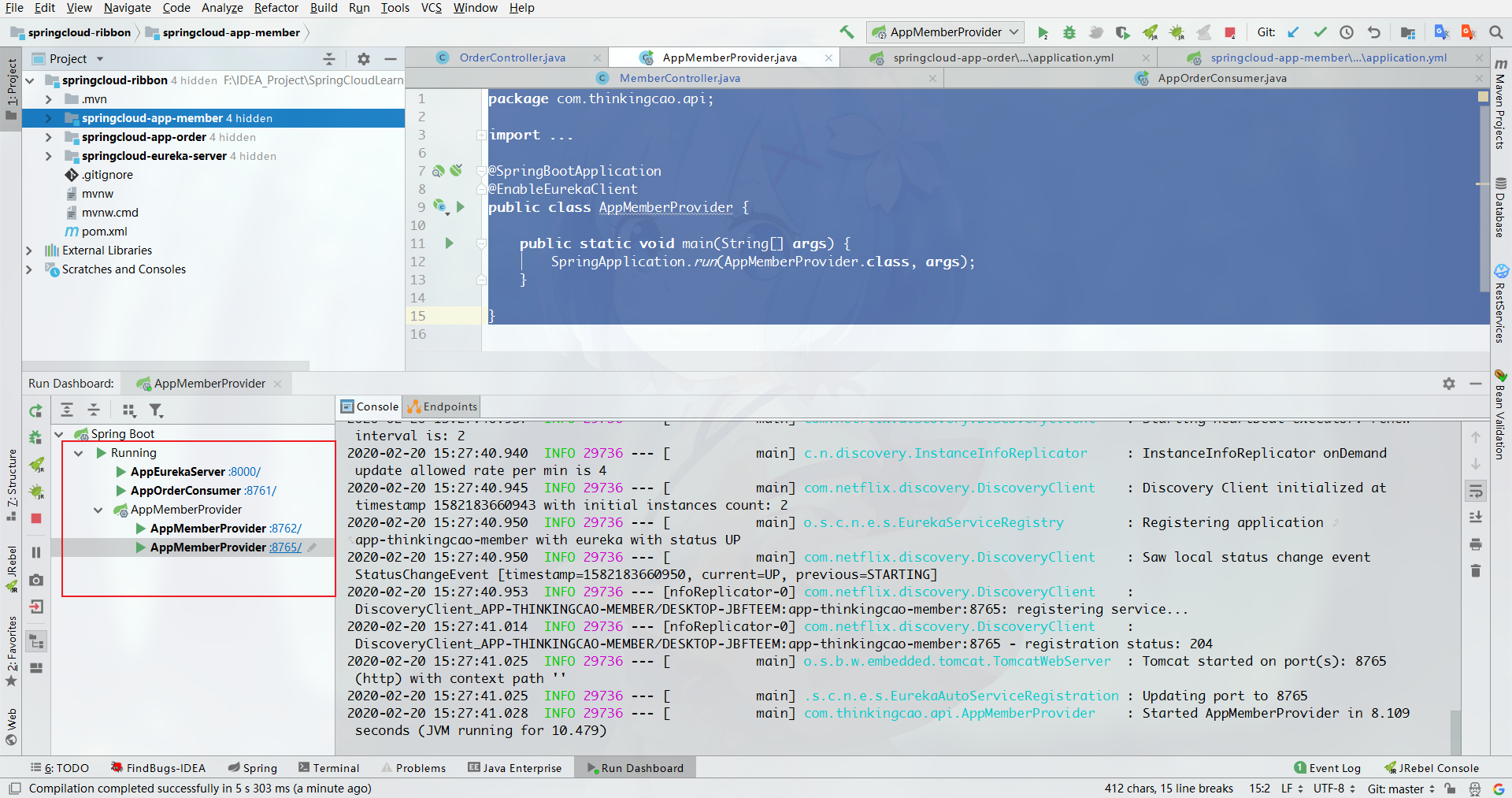
Task: Toggle the Run Dashboard filter button
Action: pyautogui.click(x=156, y=410)
